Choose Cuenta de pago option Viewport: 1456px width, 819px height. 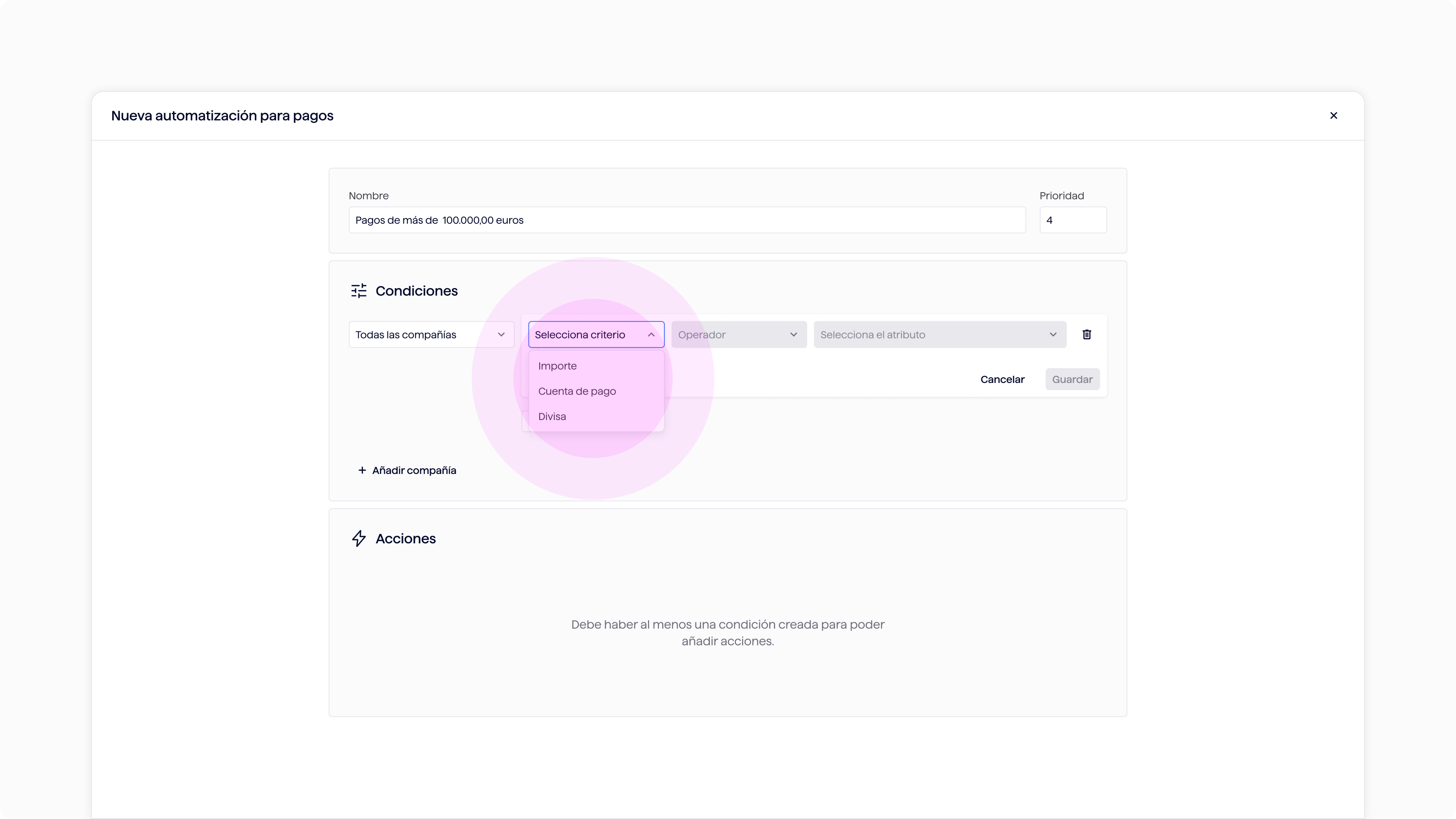[596, 391]
